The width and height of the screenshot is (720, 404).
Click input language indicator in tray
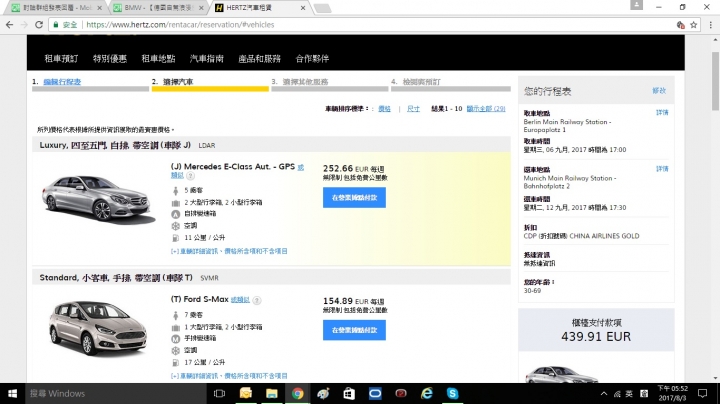pos(629,394)
